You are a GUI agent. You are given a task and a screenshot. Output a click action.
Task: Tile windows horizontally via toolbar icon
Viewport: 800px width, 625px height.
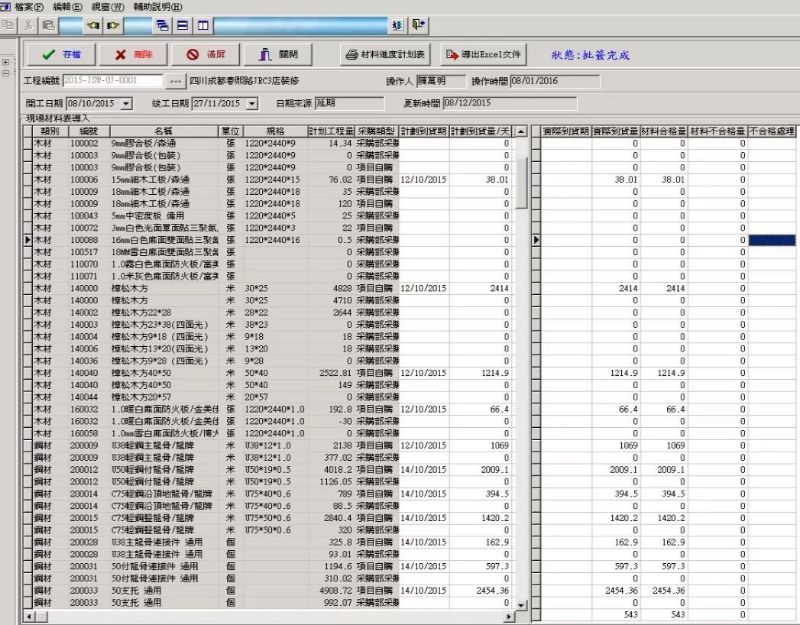coord(183,25)
